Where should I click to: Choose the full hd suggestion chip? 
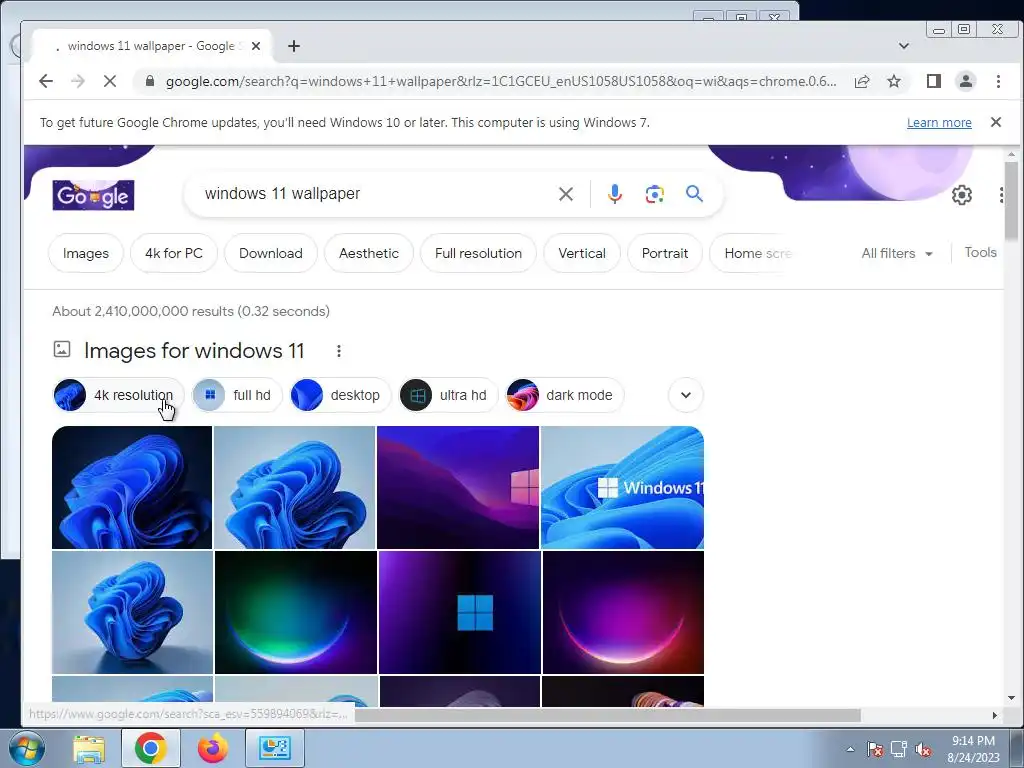(237, 395)
